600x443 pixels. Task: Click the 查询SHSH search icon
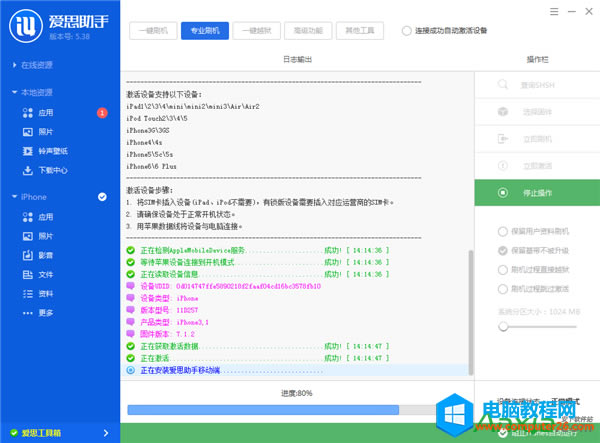[x=503, y=85]
